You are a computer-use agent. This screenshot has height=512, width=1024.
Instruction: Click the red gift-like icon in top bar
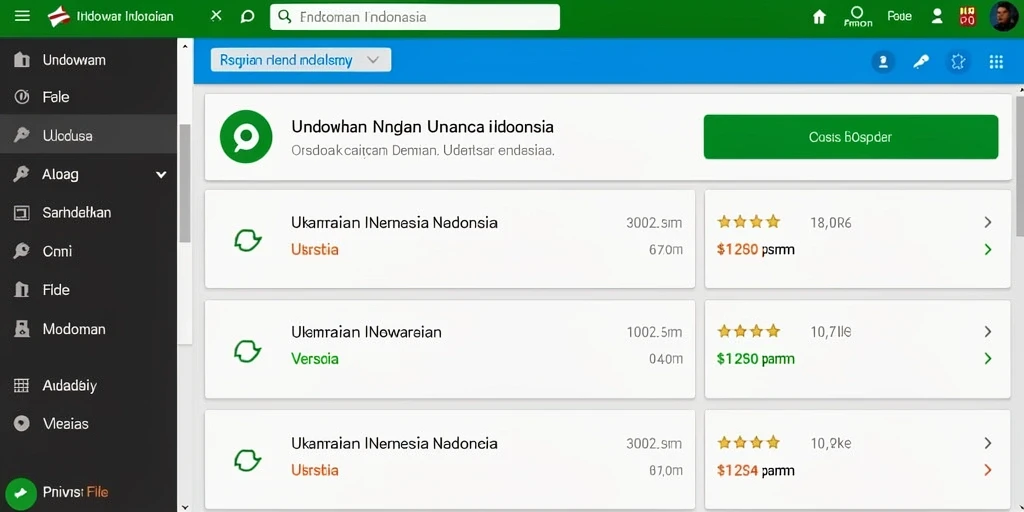point(967,16)
